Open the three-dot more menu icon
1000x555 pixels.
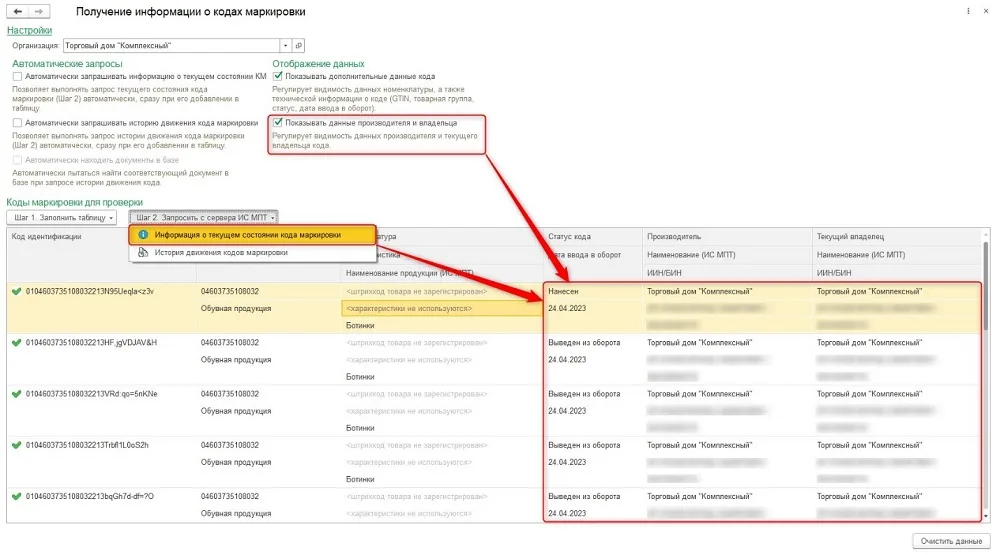[968, 11]
